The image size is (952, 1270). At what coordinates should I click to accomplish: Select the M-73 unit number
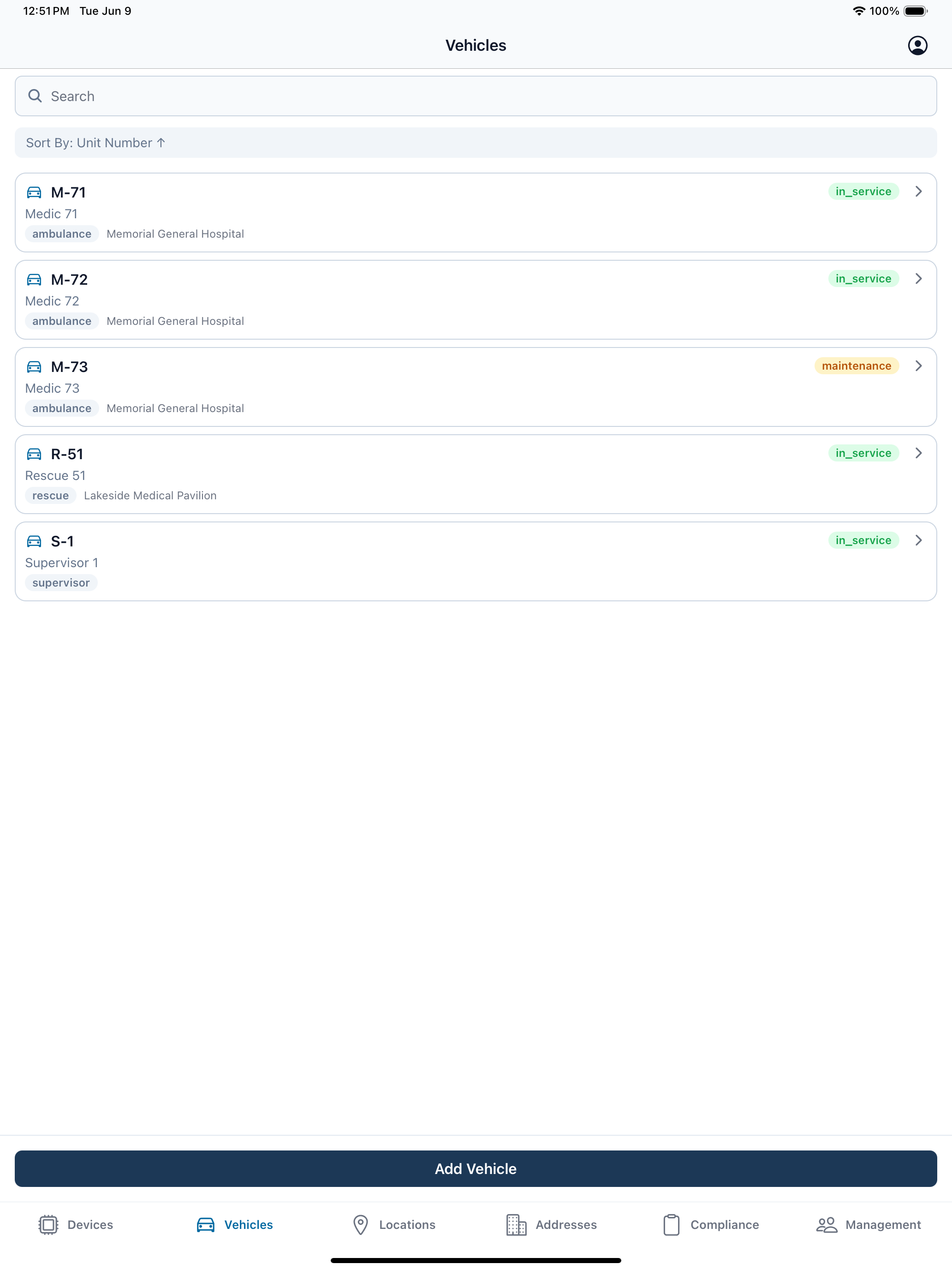[x=70, y=367]
